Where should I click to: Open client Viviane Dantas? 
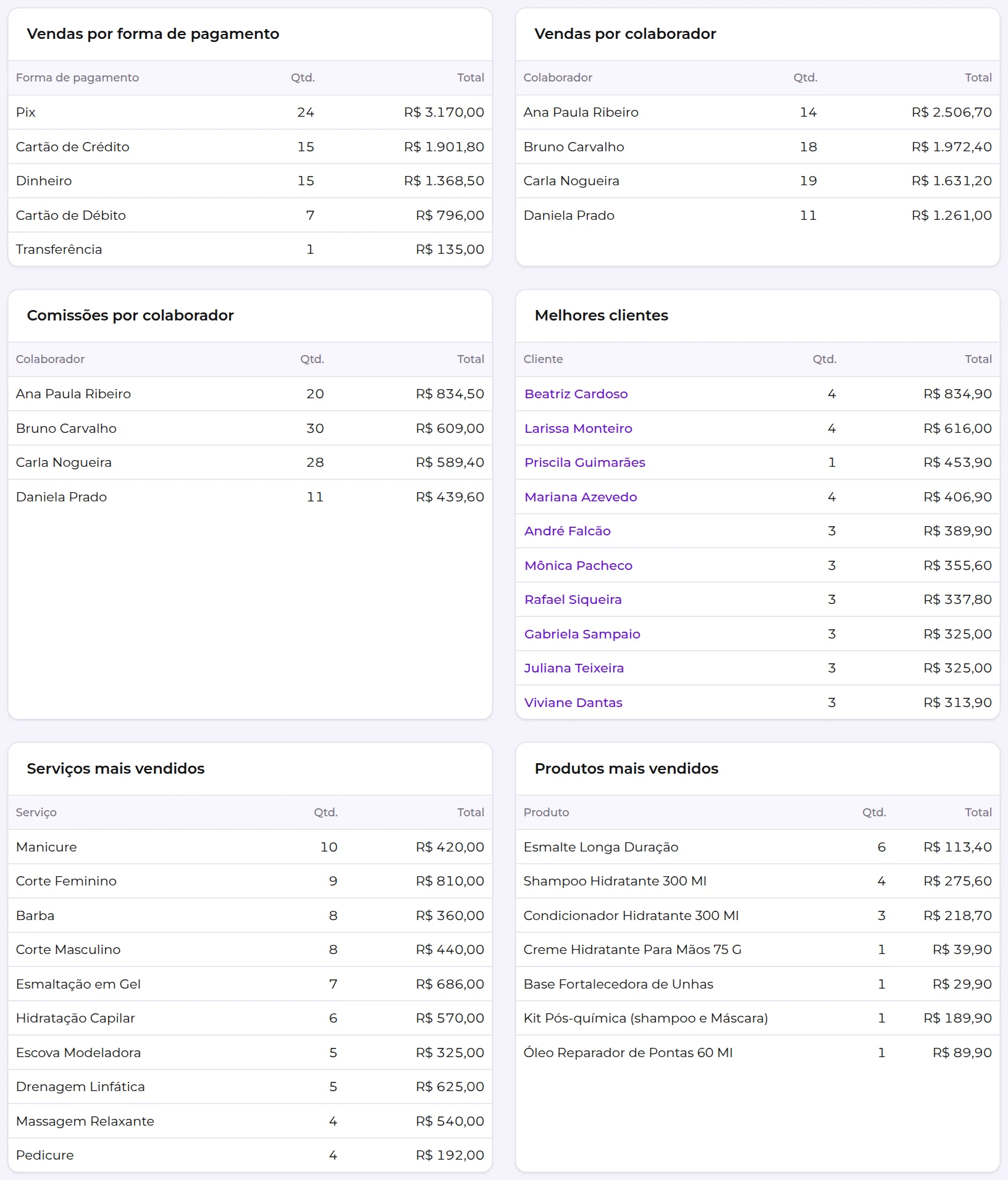pos(573,703)
